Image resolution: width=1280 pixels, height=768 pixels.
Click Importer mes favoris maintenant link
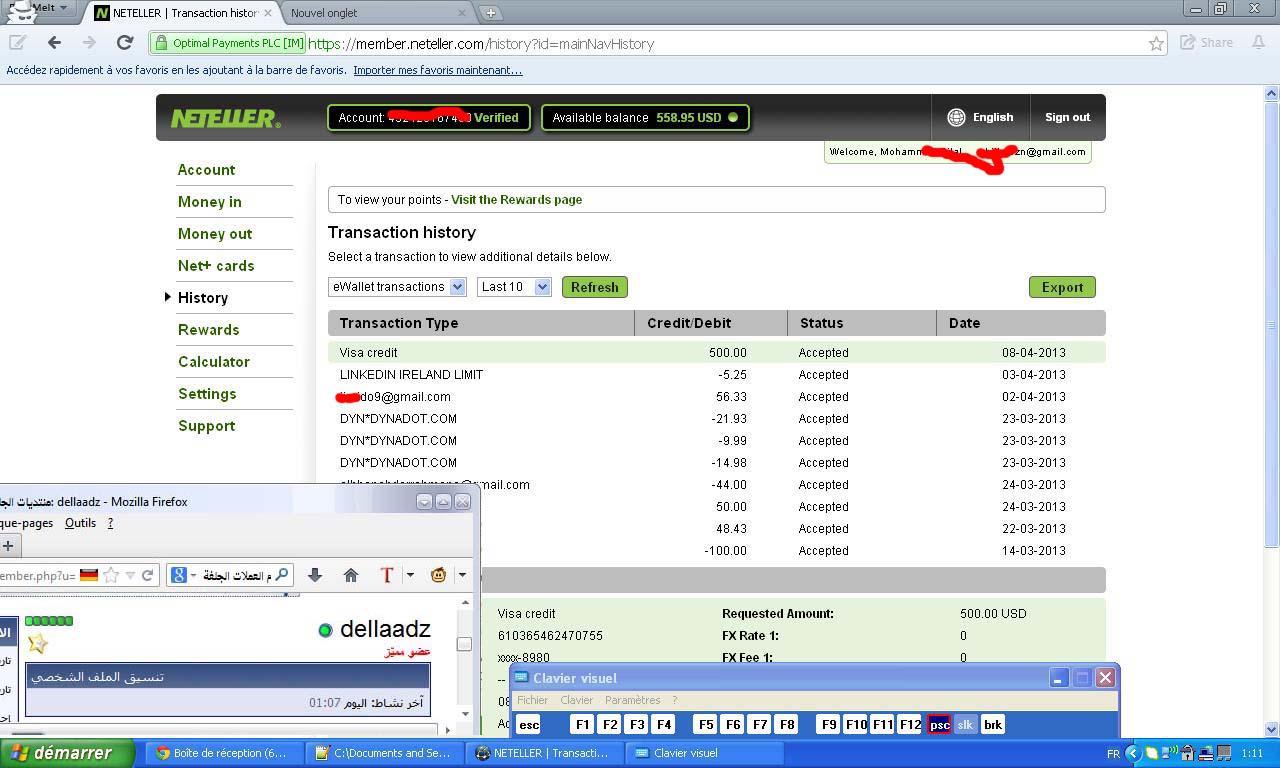(437, 70)
